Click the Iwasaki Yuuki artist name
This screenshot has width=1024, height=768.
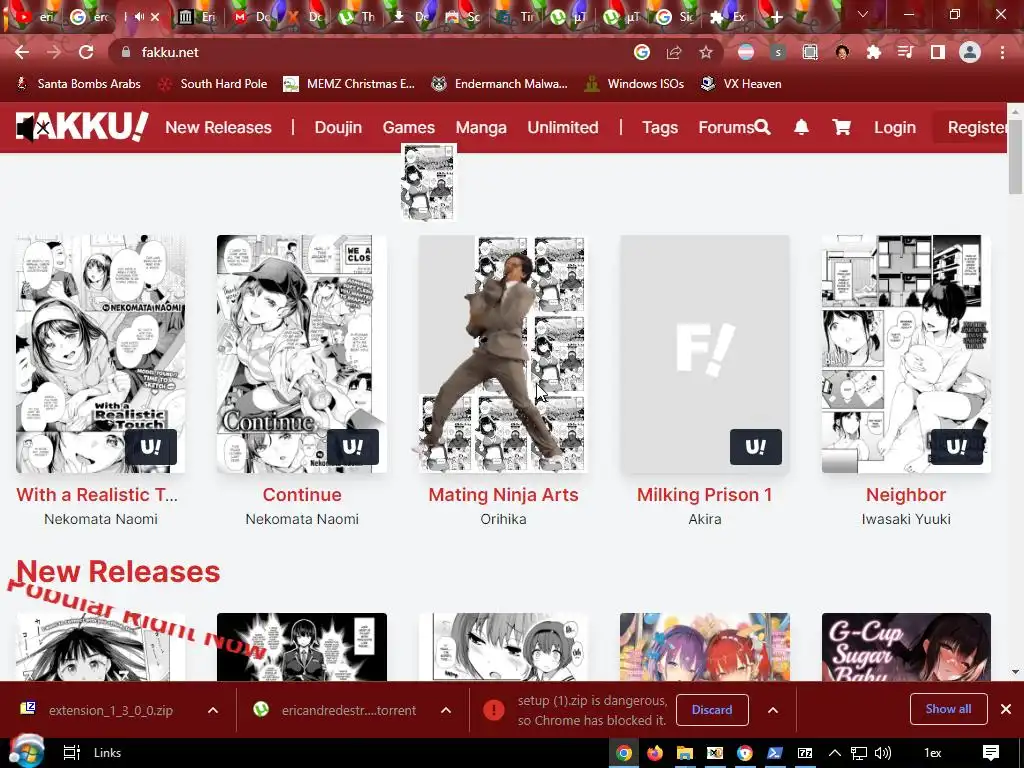pyautogui.click(x=906, y=519)
